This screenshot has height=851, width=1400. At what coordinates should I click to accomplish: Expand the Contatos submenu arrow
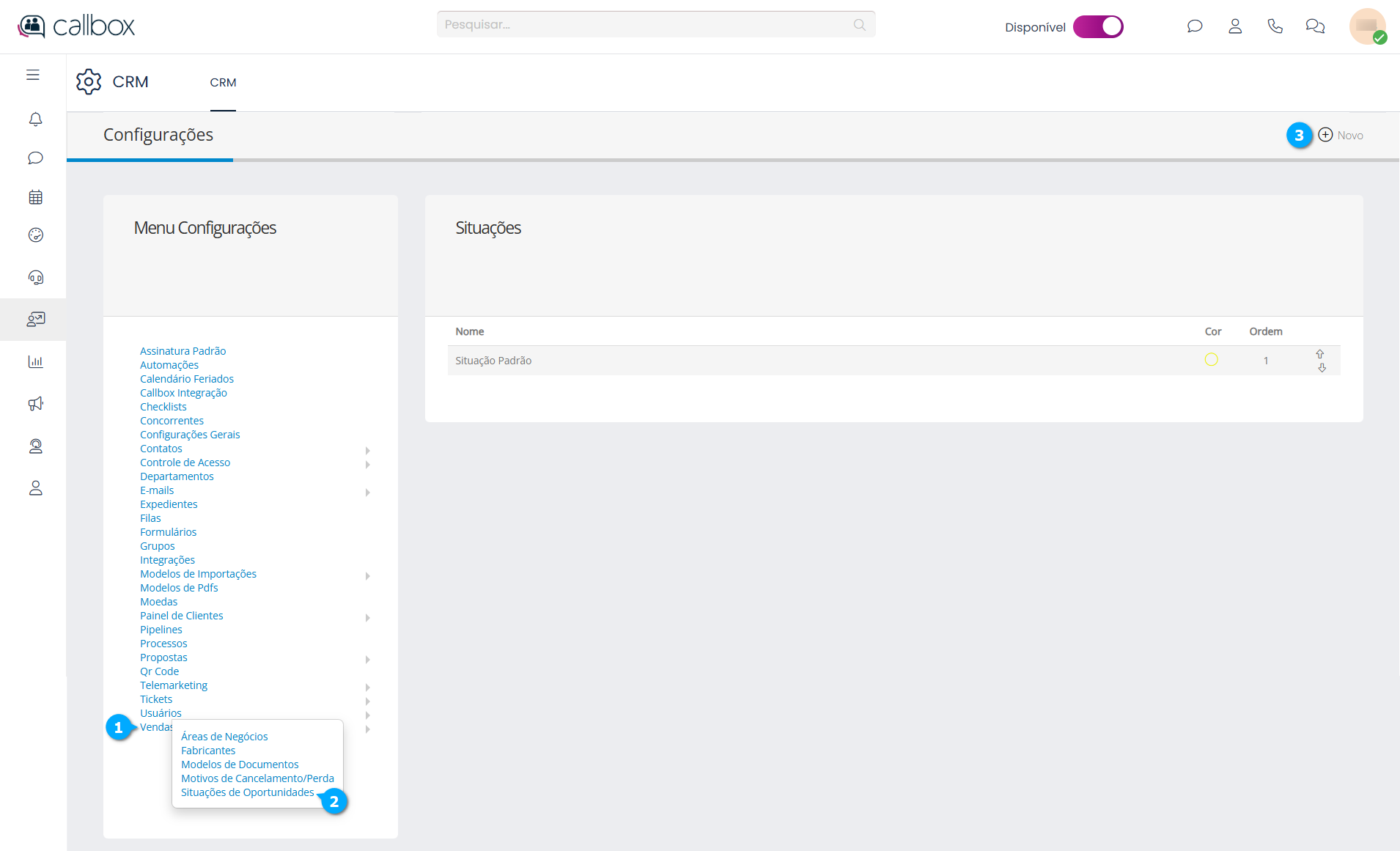pyautogui.click(x=367, y=450)
